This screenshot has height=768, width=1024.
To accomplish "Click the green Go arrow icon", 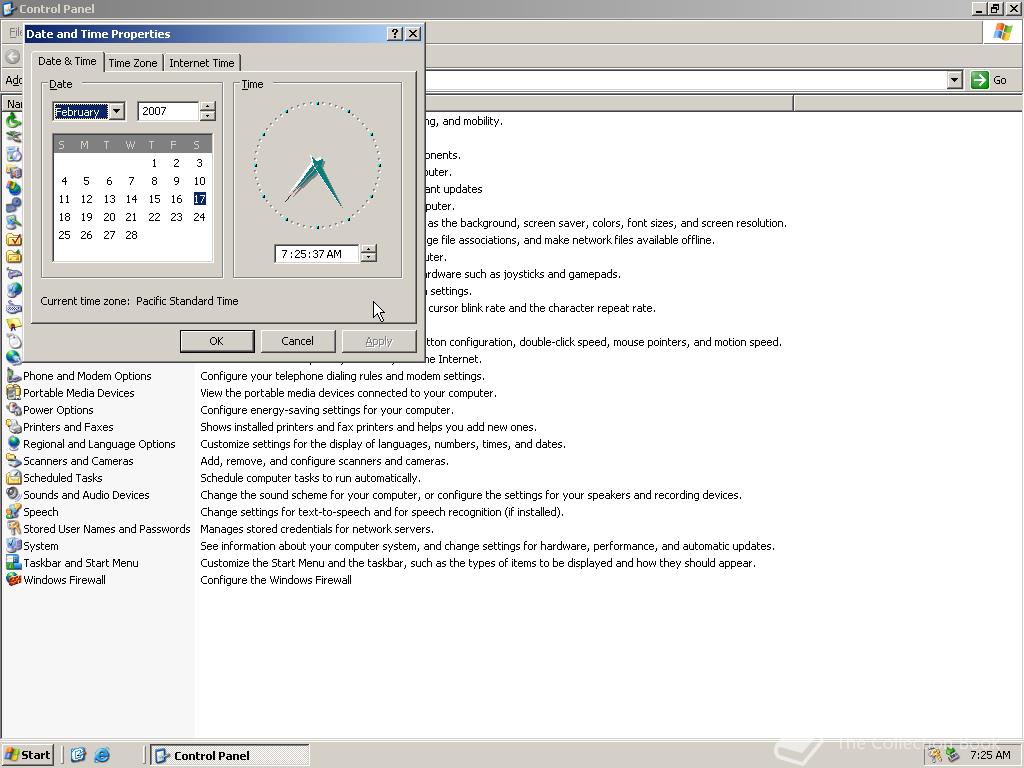I will pyautogui.click(x=979, y=80).
